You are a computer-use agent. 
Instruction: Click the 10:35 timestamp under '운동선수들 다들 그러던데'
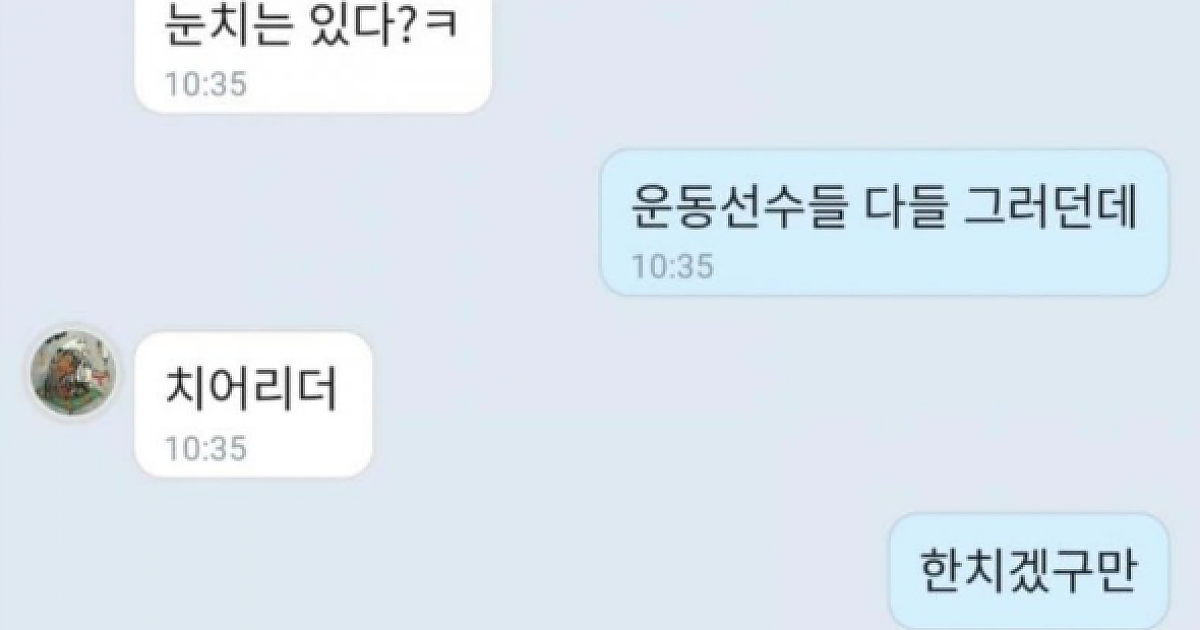pos(672,266)
